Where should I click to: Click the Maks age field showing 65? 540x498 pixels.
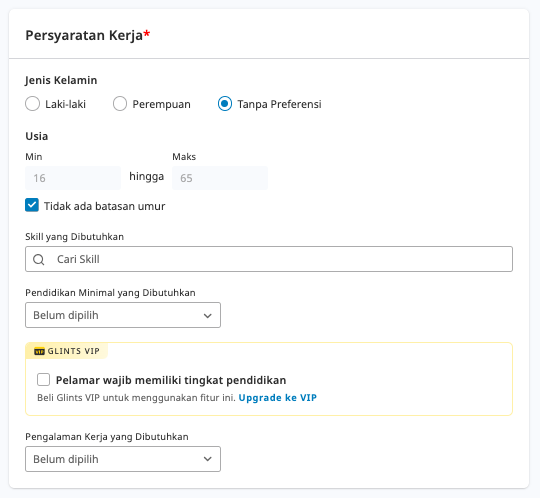(220, 178)
